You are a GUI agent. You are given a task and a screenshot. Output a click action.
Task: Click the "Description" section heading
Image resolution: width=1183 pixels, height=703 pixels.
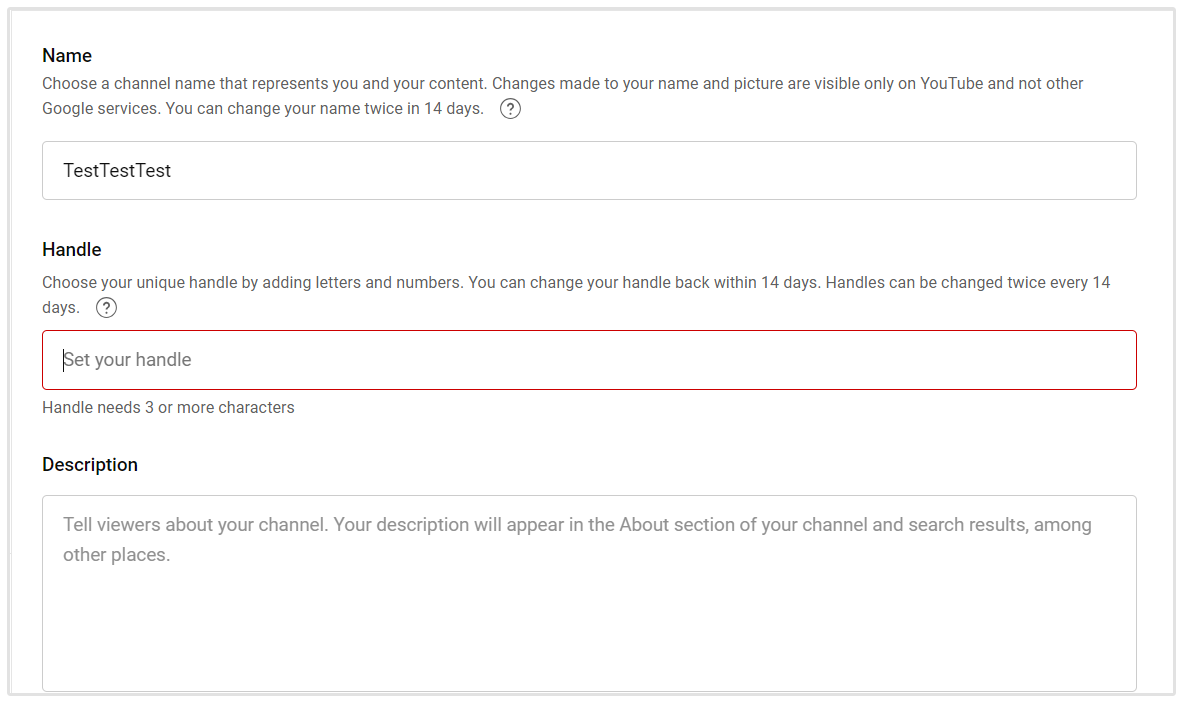[90, 465]
